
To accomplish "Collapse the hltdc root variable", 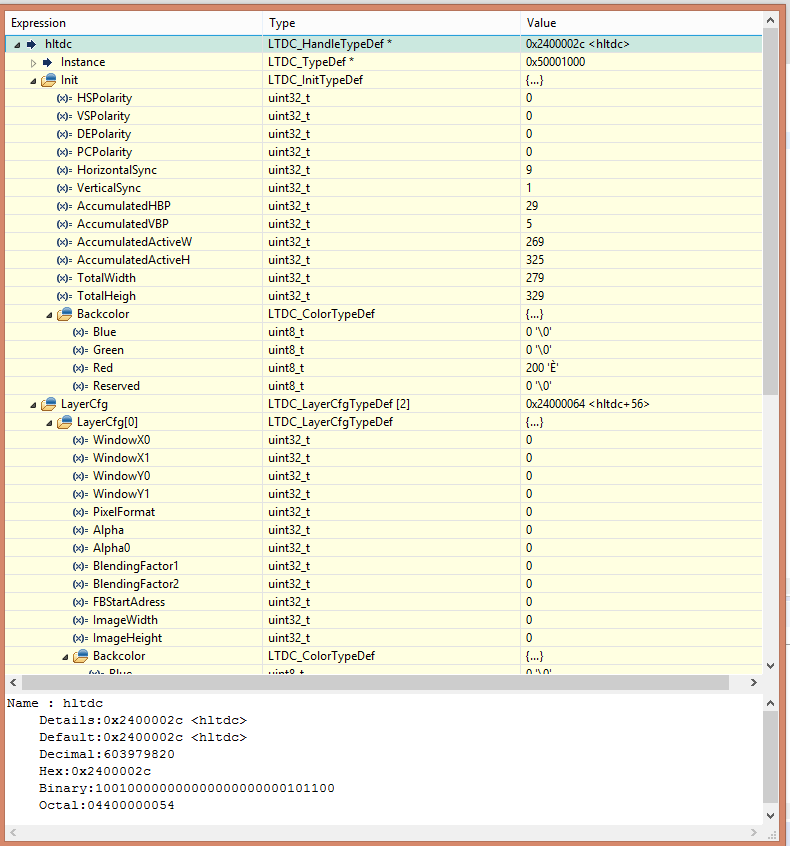I will point(17,45).
